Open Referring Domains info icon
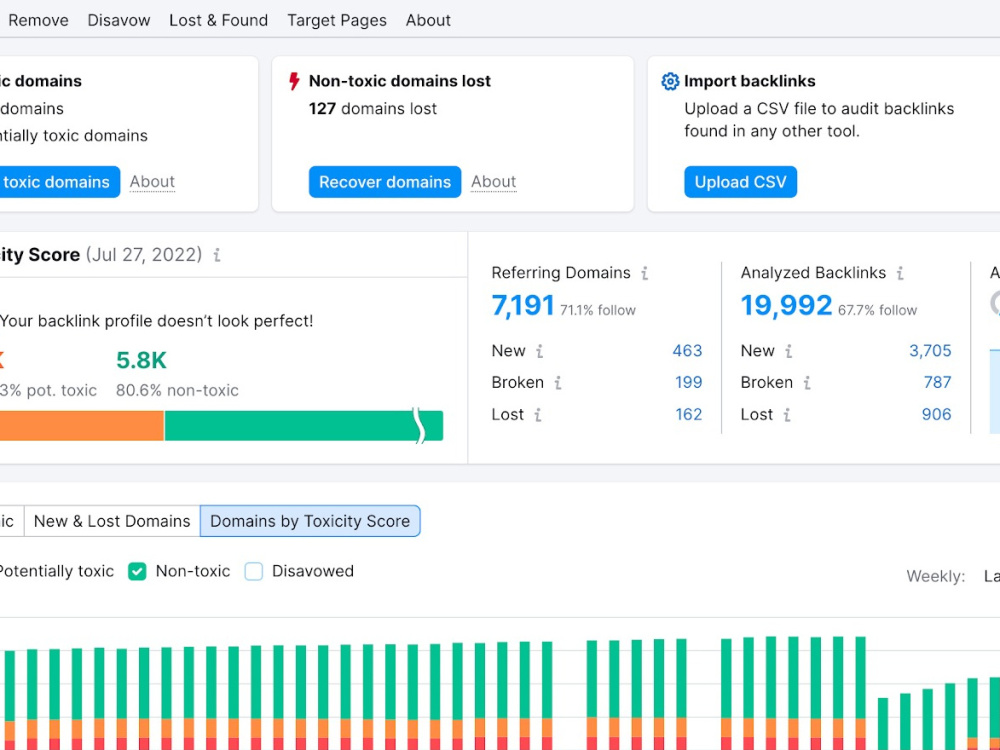This screenshot has height=750, width=1000. (645, 274)
